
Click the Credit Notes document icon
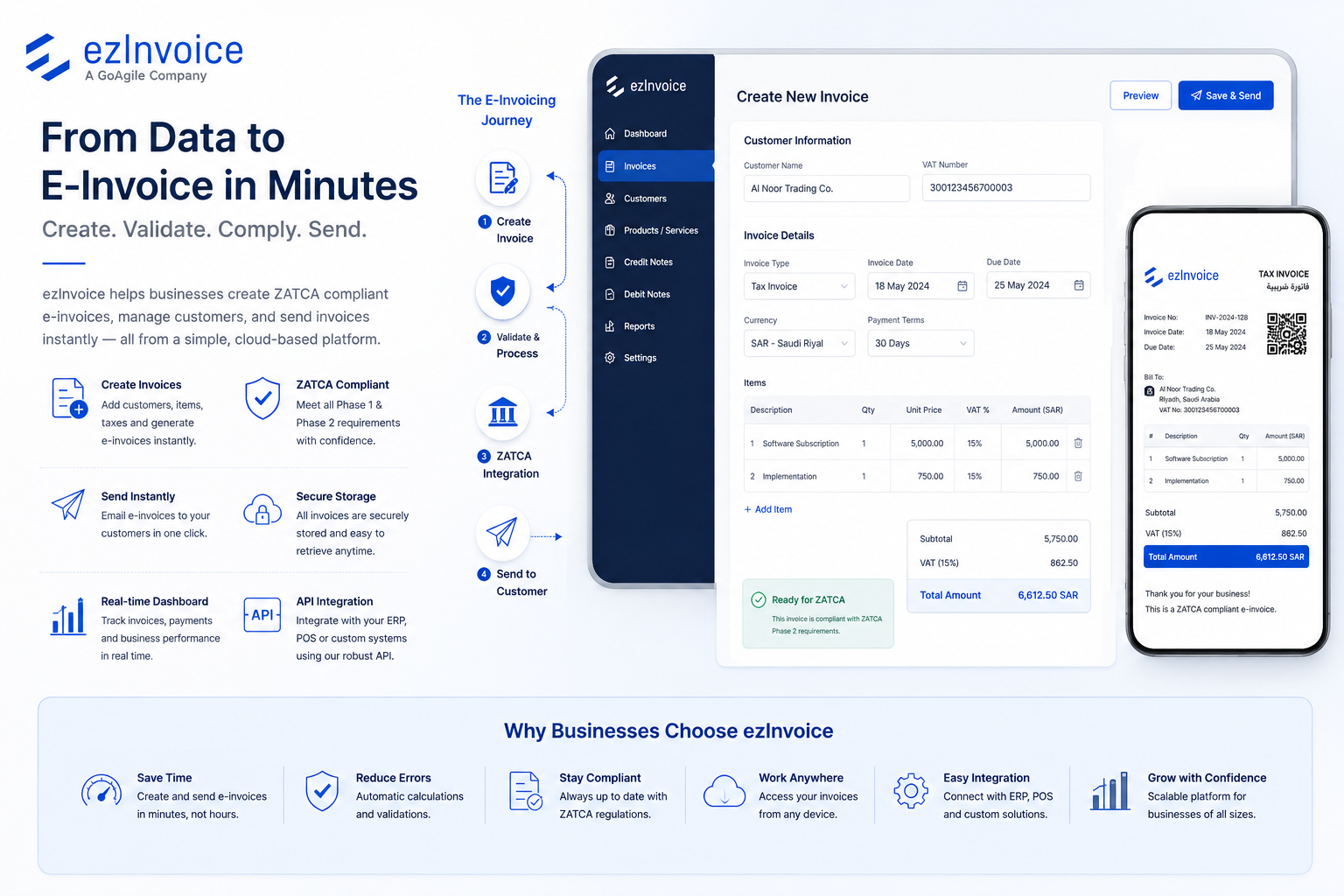click(610, 262)
